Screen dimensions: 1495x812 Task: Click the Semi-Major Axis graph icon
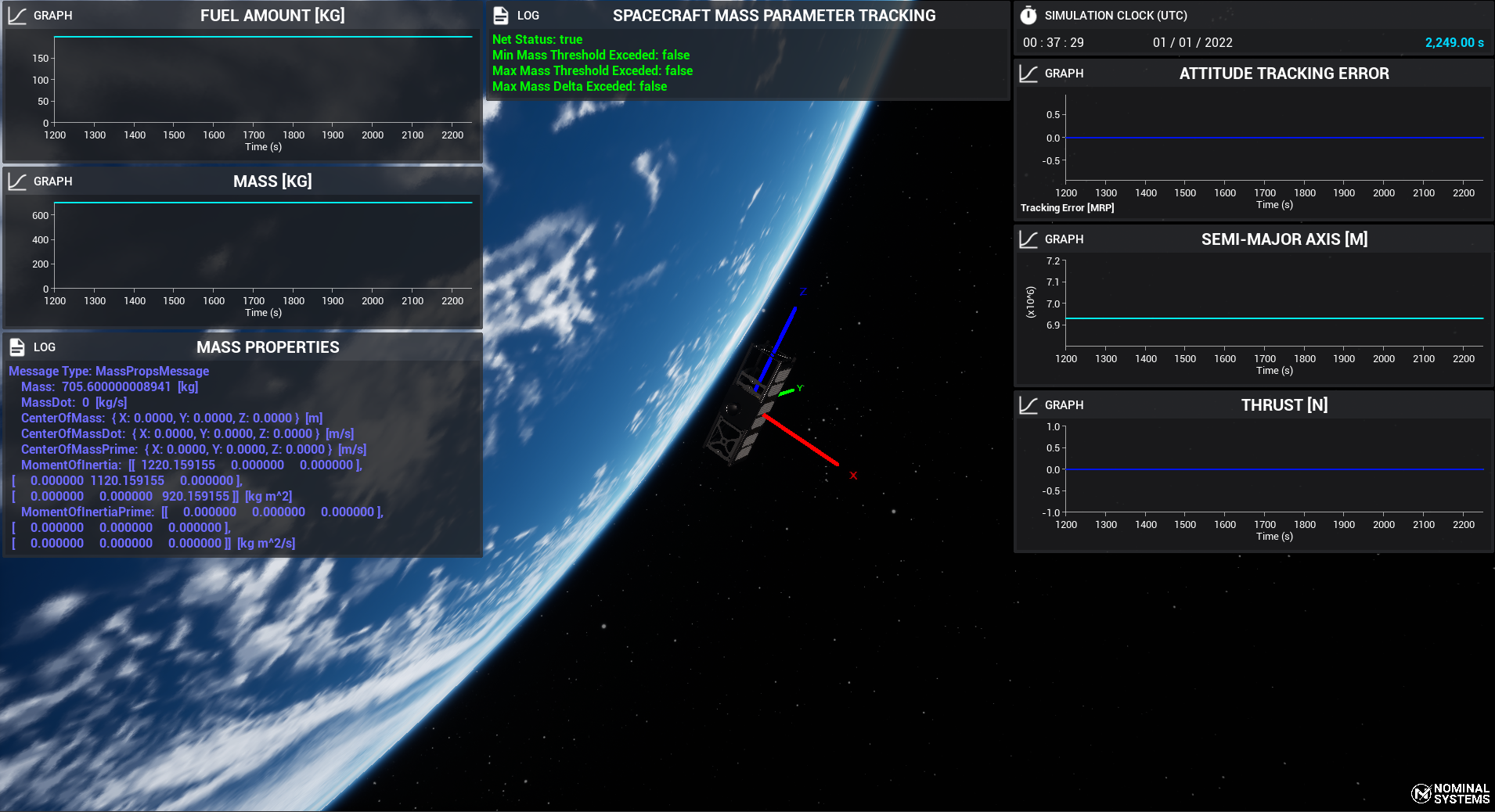click(1028, 239)
